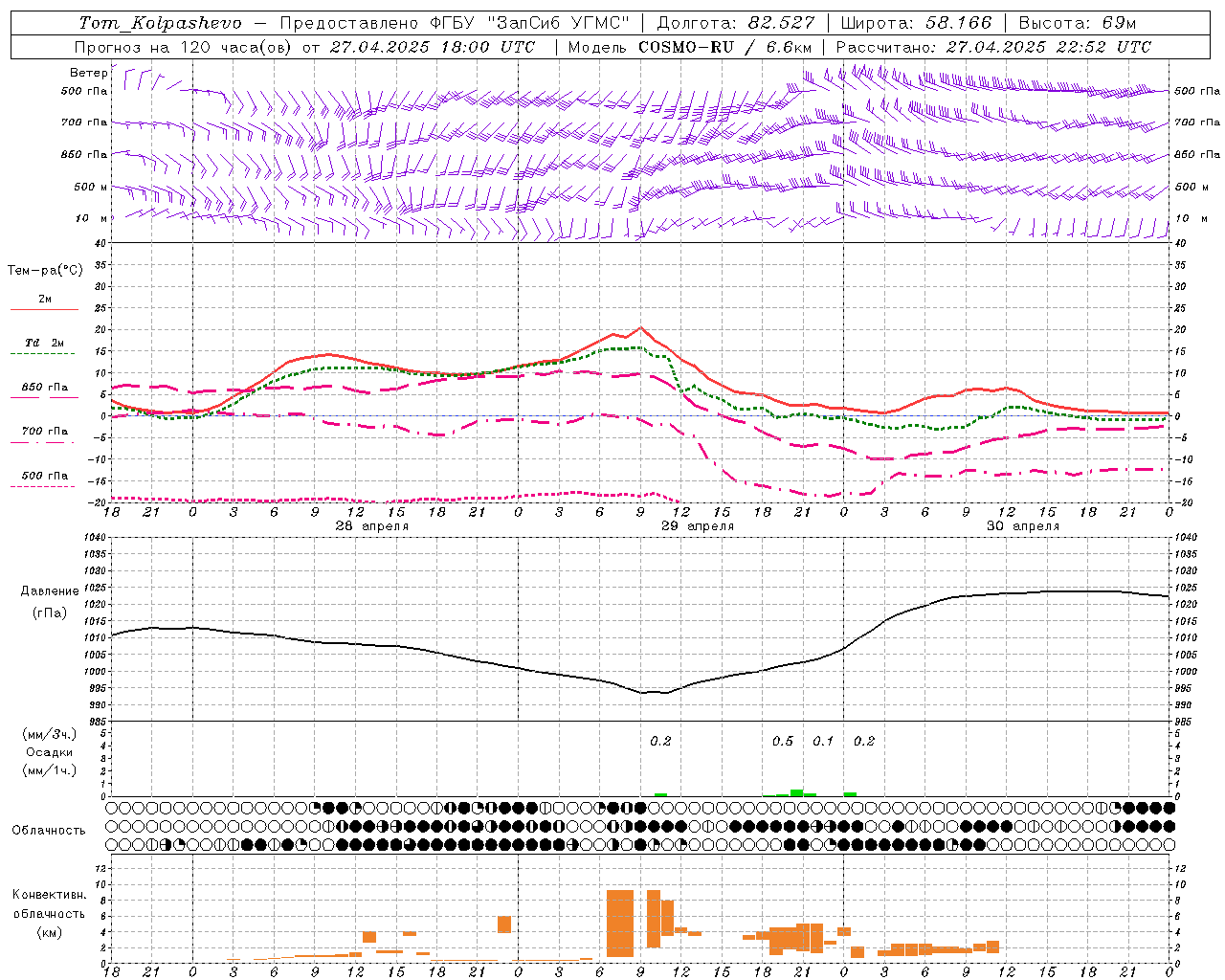Select the "Модель COSMO-RU / 6.6км" text
1225x980 pixels.
(689, 47)
